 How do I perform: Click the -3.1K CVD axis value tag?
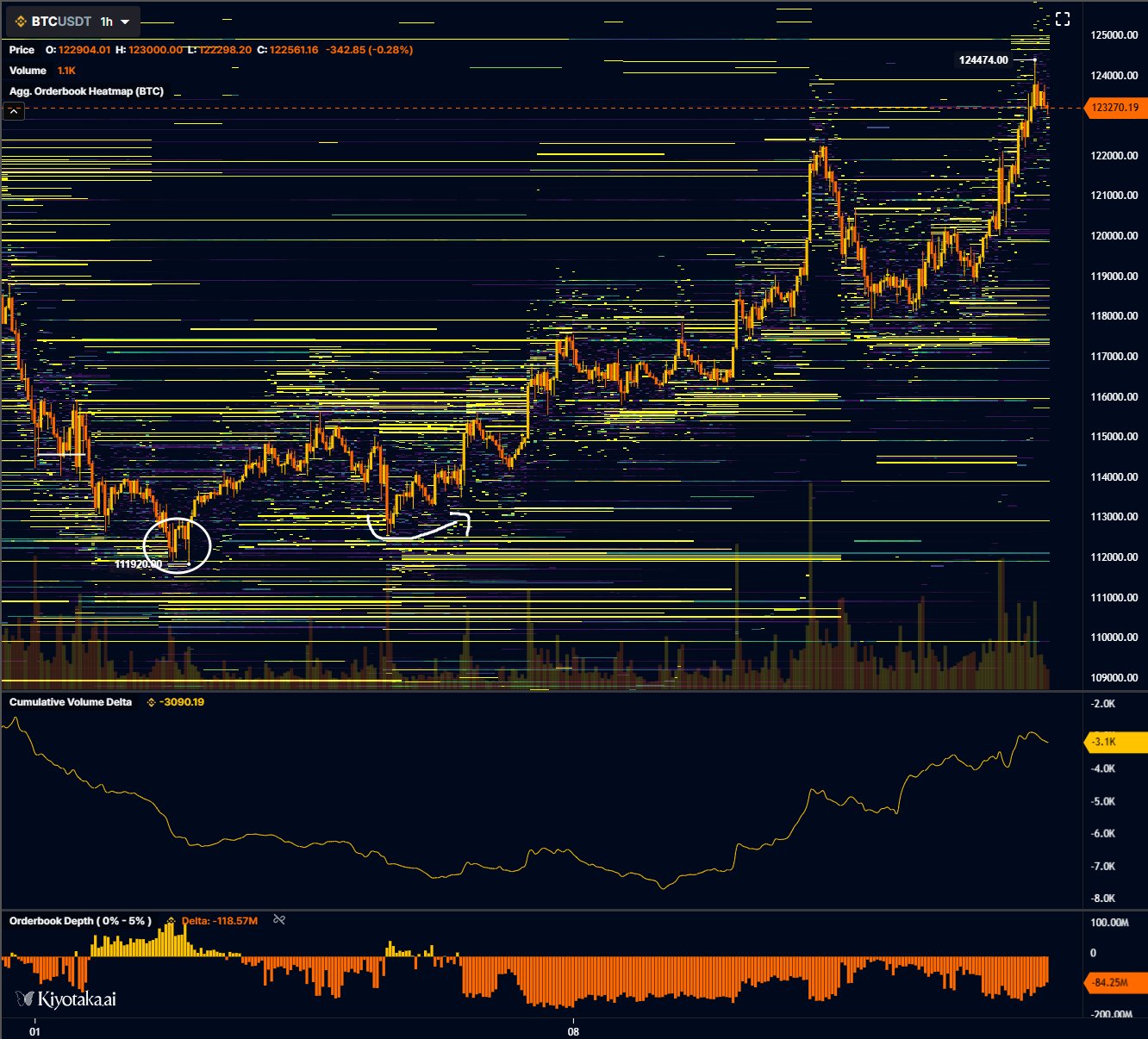tap(1116, 742)
